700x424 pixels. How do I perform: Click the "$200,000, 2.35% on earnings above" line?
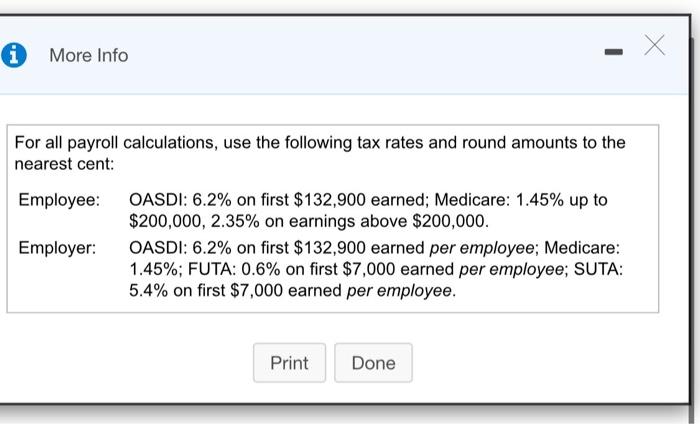(309, 220)
